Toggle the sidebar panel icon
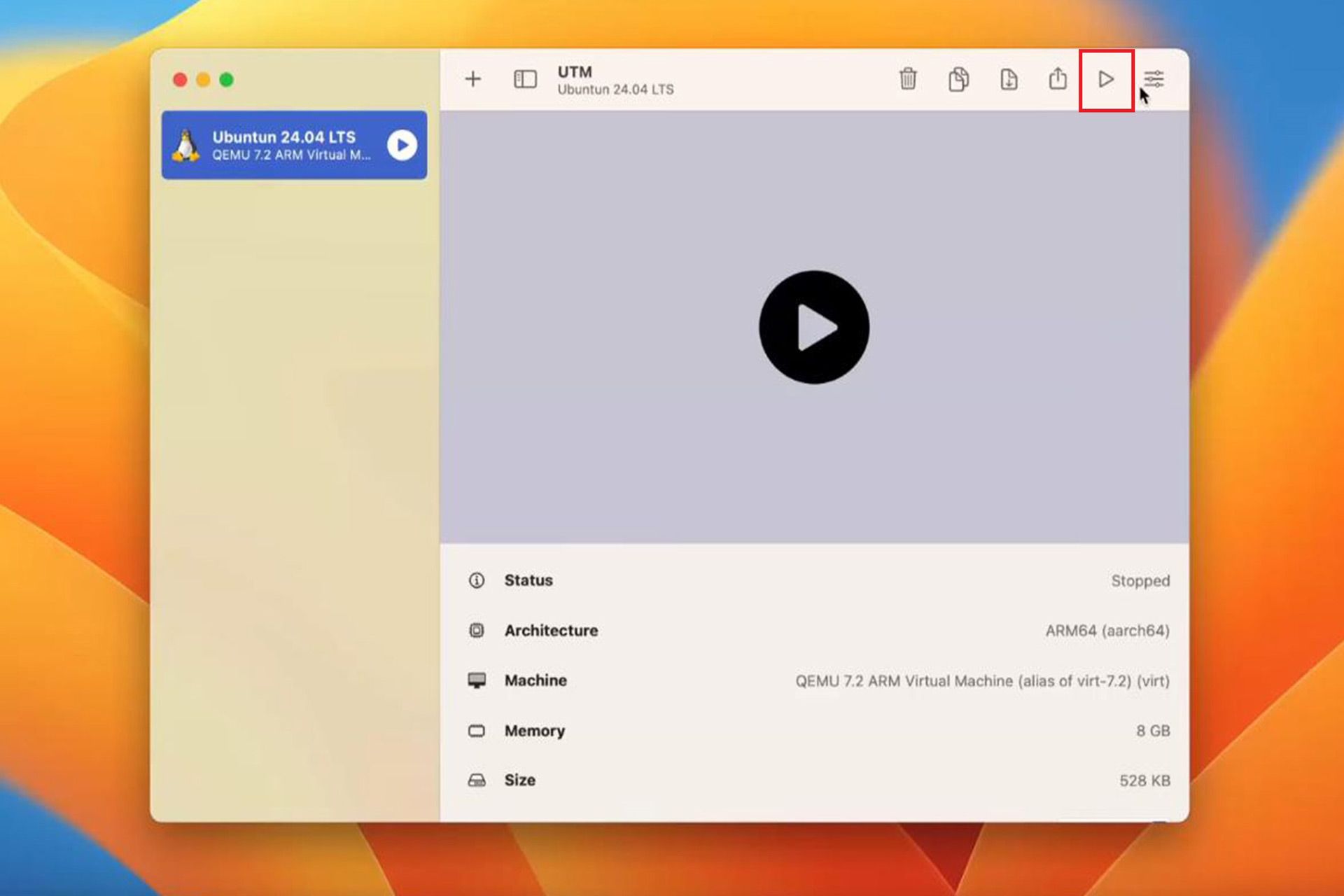The image size is (1344, 896). click(x=525, y=79)
